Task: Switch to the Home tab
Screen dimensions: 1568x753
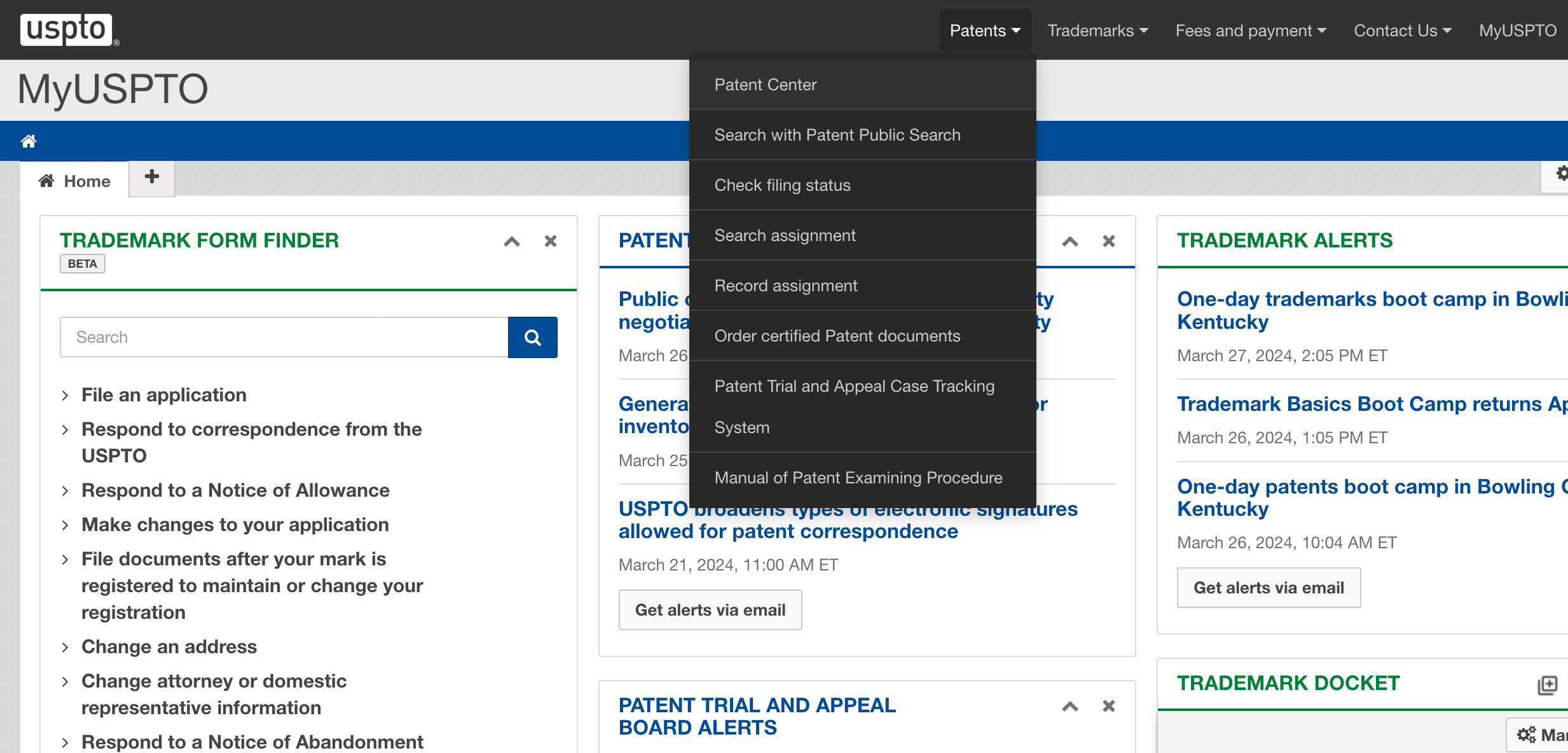Action: pyautogui.click(x=75, y=181)
